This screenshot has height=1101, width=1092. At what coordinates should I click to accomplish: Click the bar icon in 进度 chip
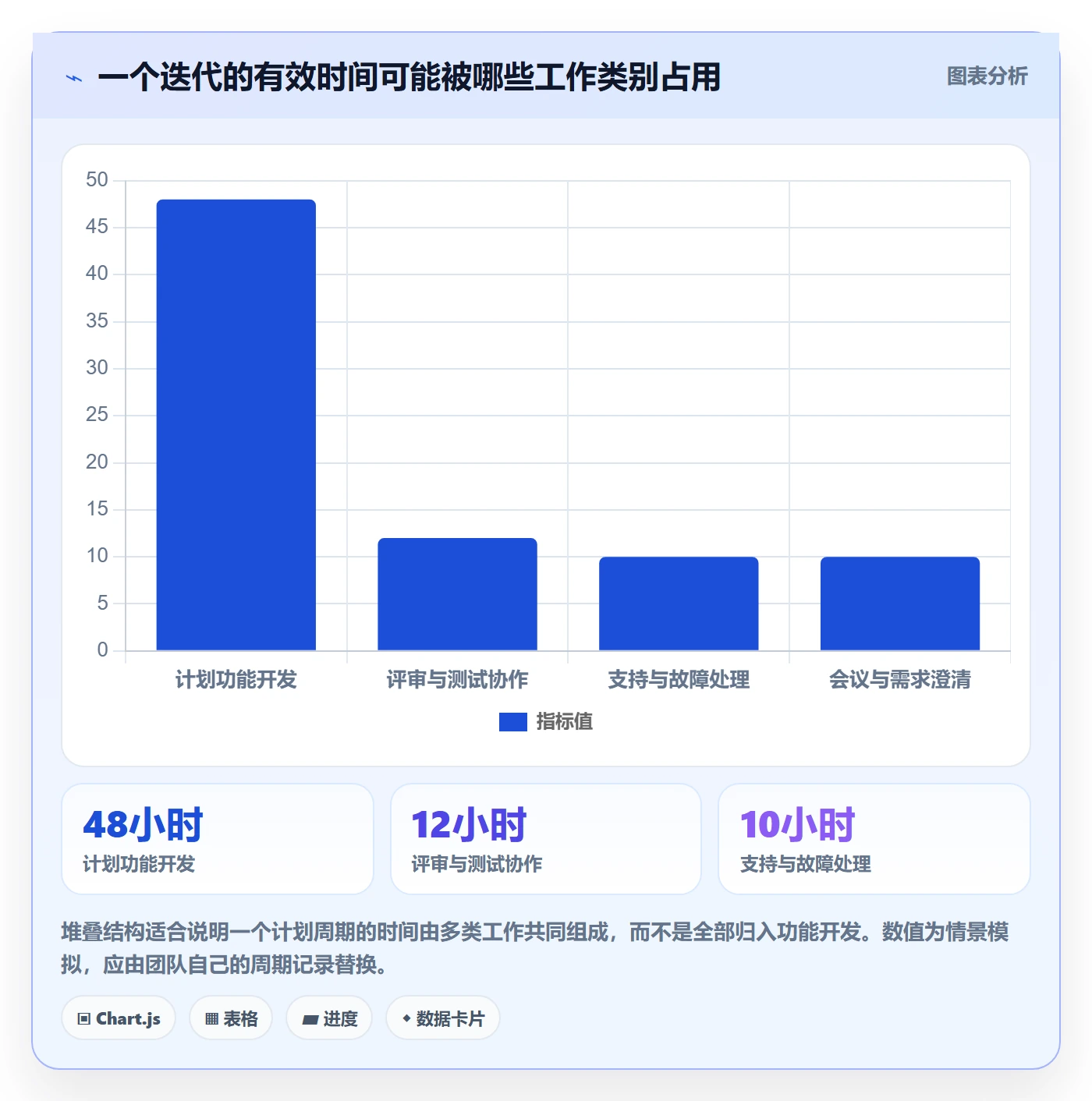[x=310, y=1019]
